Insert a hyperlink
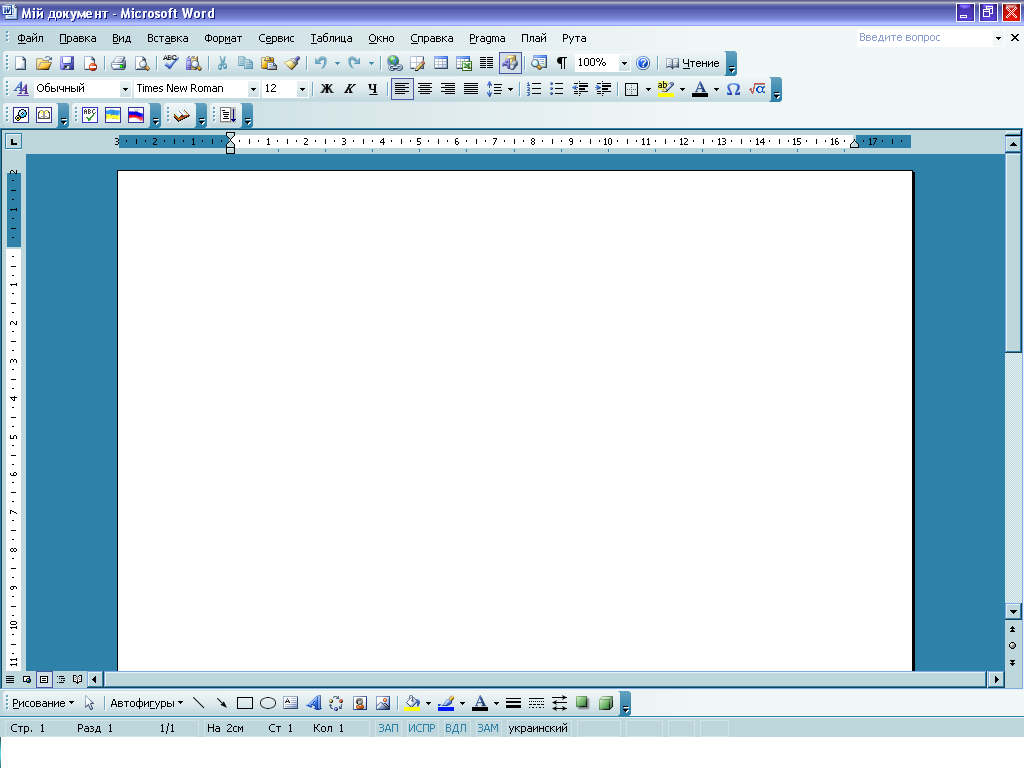Screen dimensions: 1024x768 (394, 63)
